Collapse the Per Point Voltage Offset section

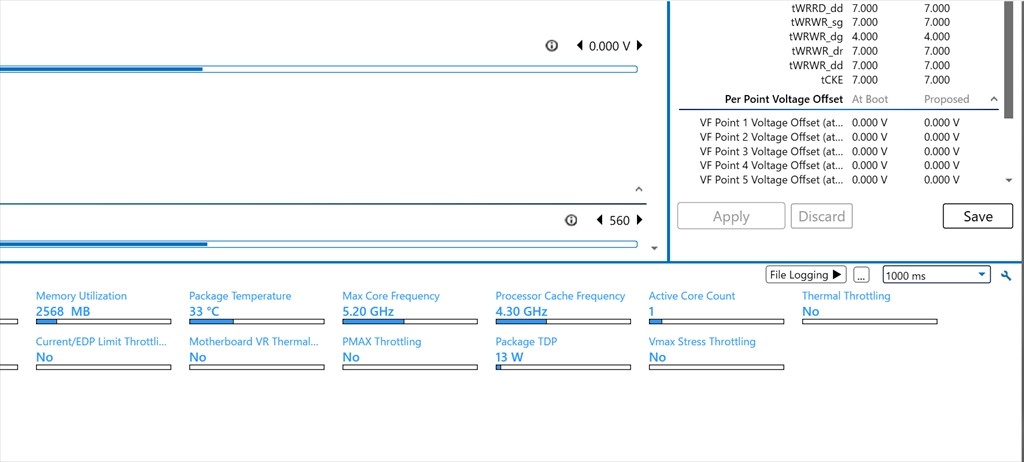pyautogui.click(x=993, y=99)
